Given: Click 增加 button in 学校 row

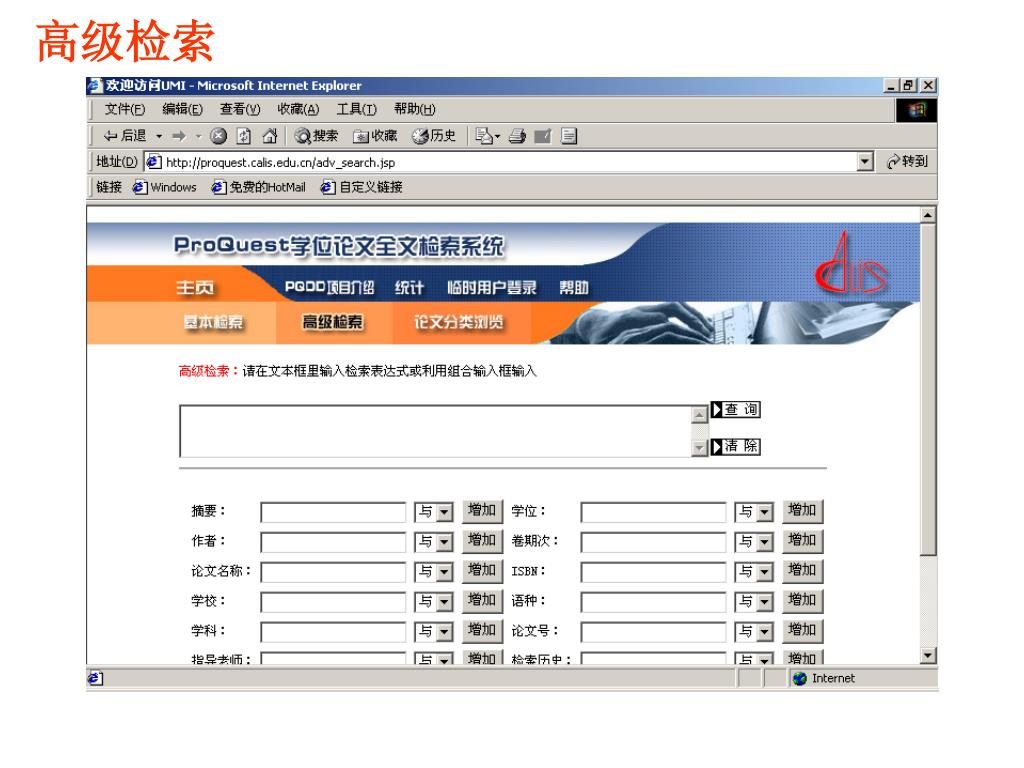Looking at the screenshot, I should tap(483, 601).
